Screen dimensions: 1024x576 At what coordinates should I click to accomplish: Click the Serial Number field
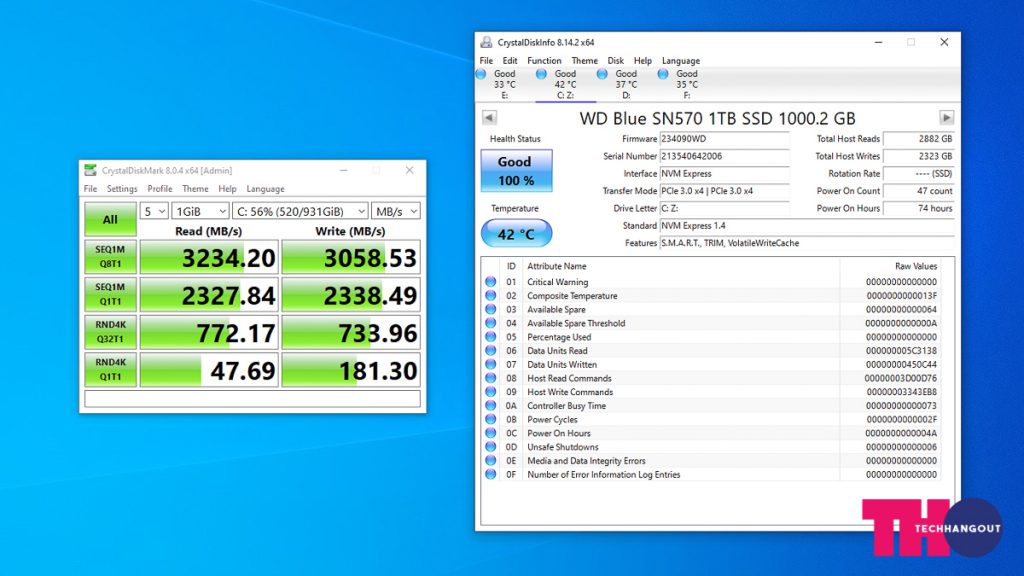point(724,156)
